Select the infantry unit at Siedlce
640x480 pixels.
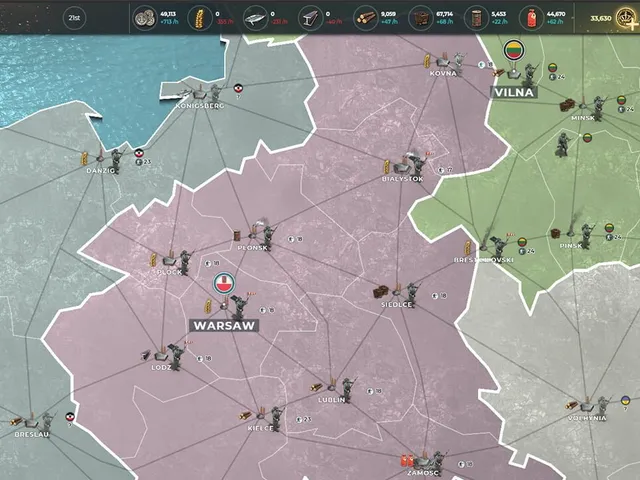click(x=411, y=295)
